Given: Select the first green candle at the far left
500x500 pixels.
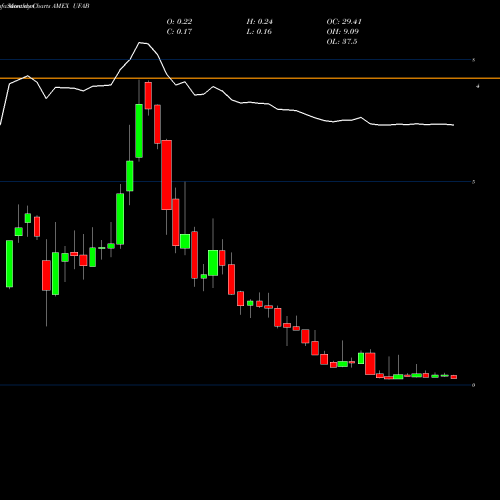Looking at the screenshot, I should click(x=10, y=264).
